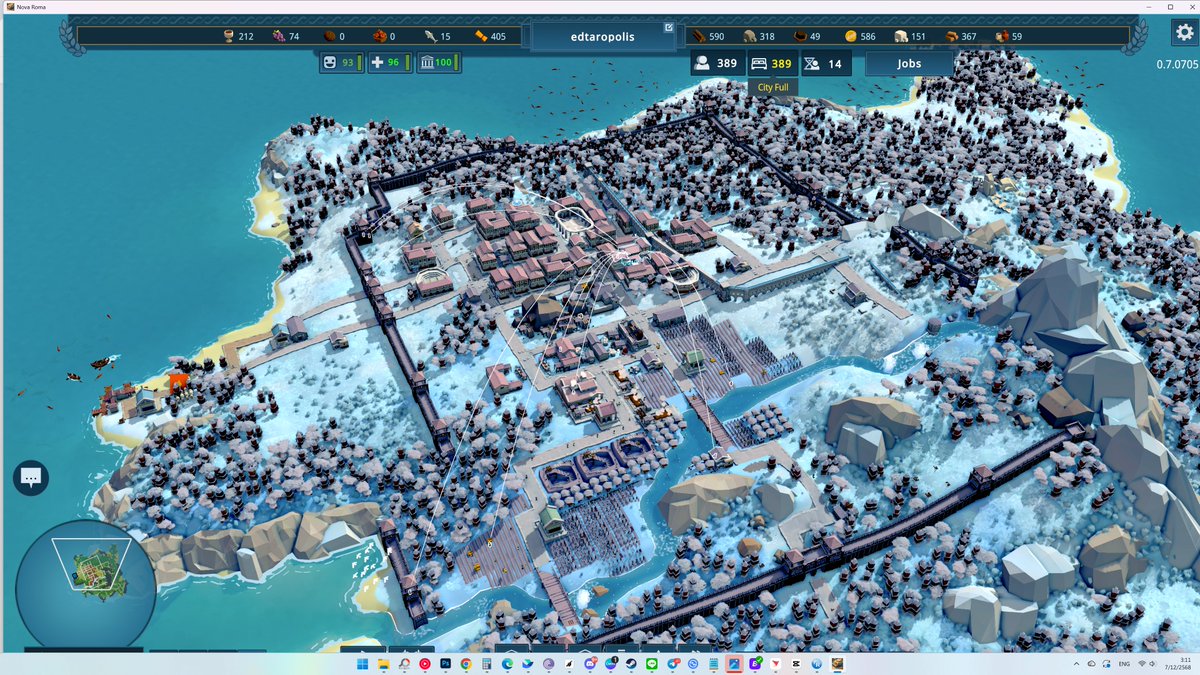
Task: Open the settings gear menu
Action: (x=1185, y=32)
